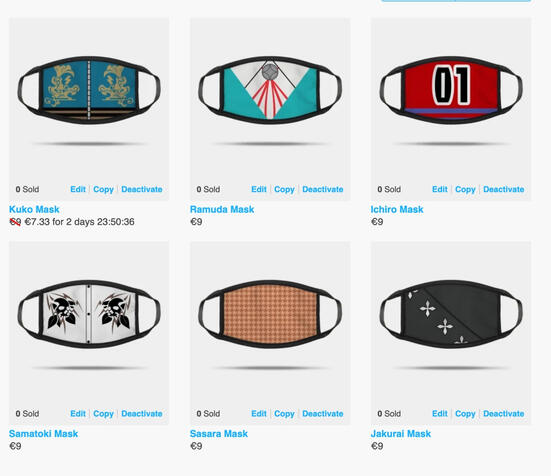Open the Ramuda Mask product image
The height and width of the screenshot is (476, 551).
270,90
